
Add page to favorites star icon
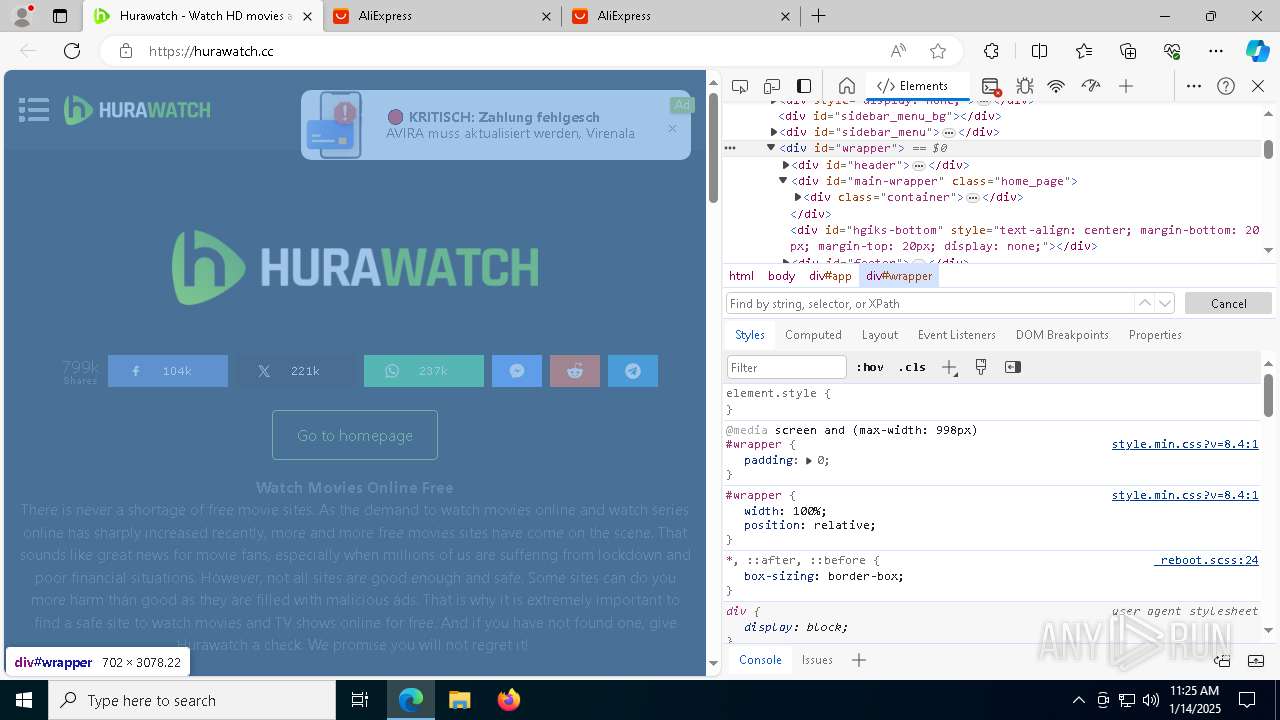(938, 51)
